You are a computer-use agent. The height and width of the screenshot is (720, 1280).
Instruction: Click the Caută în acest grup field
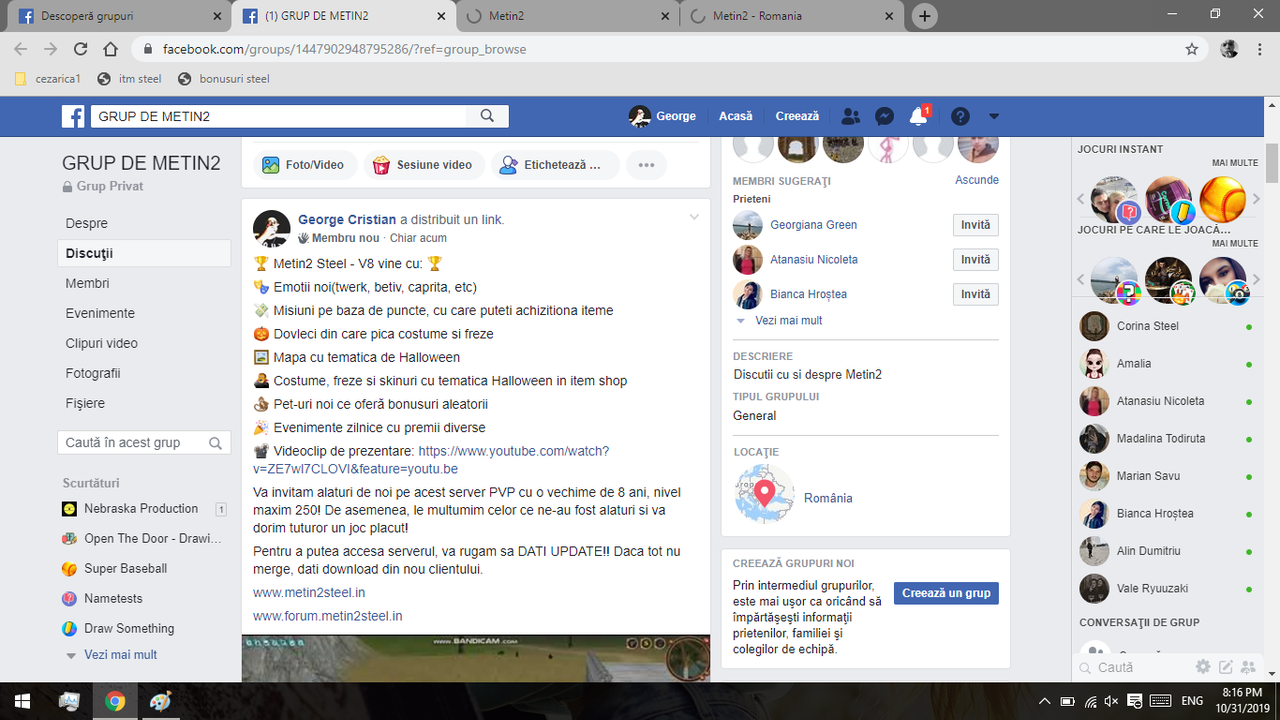pos(144,443)
